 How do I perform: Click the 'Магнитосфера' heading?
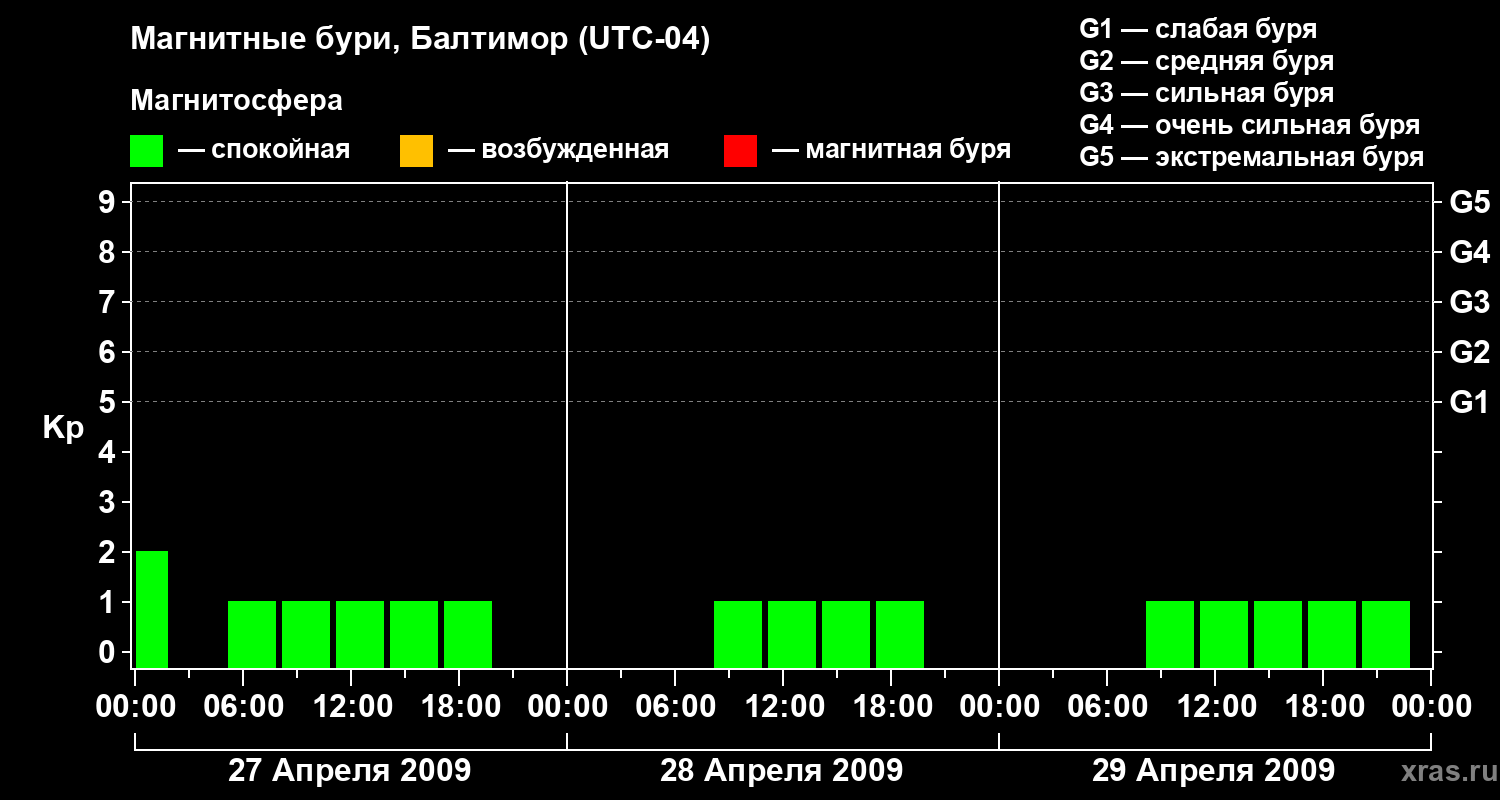[236, 101]
